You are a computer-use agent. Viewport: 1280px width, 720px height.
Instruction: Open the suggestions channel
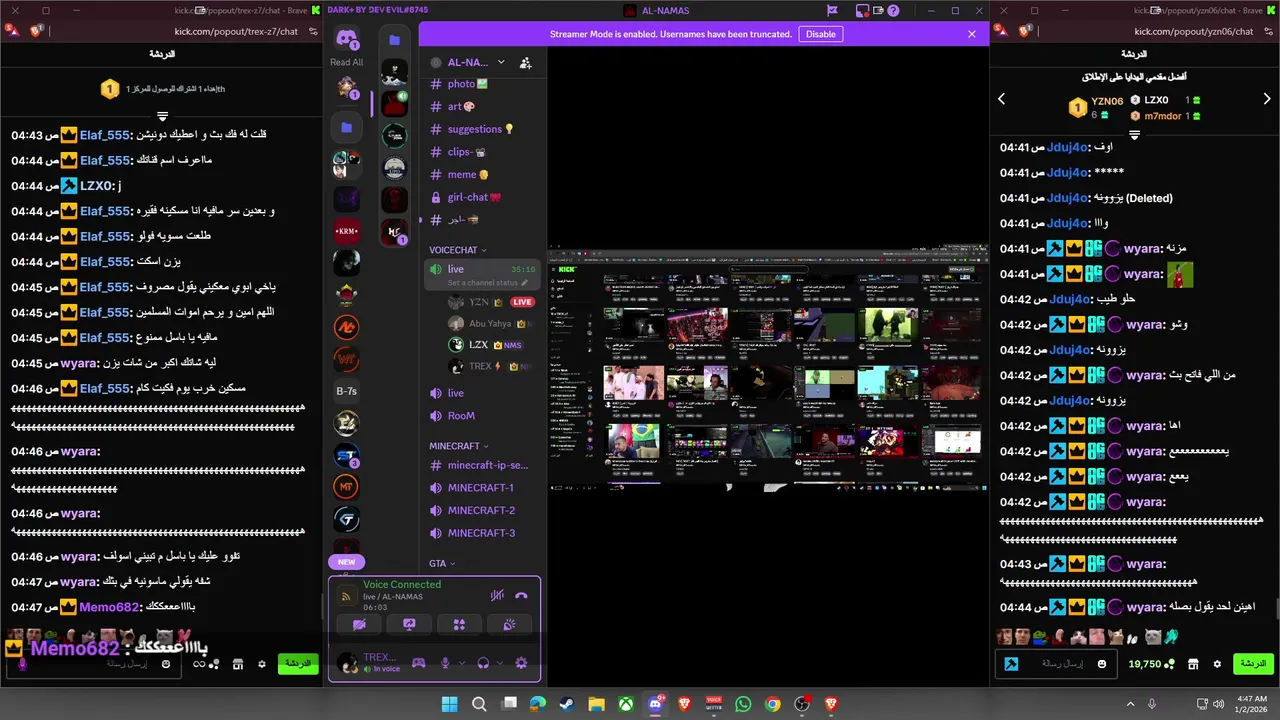(x=483, y=129)
